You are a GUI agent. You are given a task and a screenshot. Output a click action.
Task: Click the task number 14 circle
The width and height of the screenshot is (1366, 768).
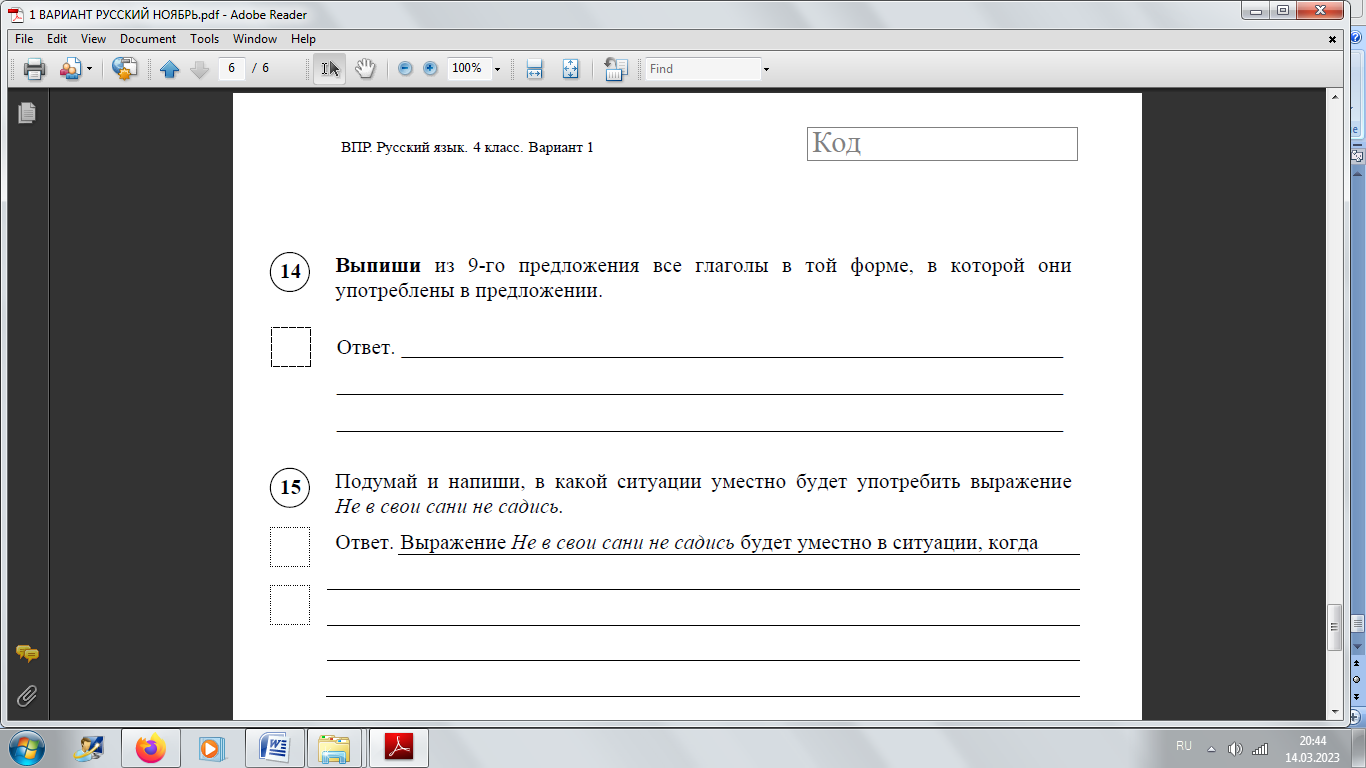(x=290, y=272)
